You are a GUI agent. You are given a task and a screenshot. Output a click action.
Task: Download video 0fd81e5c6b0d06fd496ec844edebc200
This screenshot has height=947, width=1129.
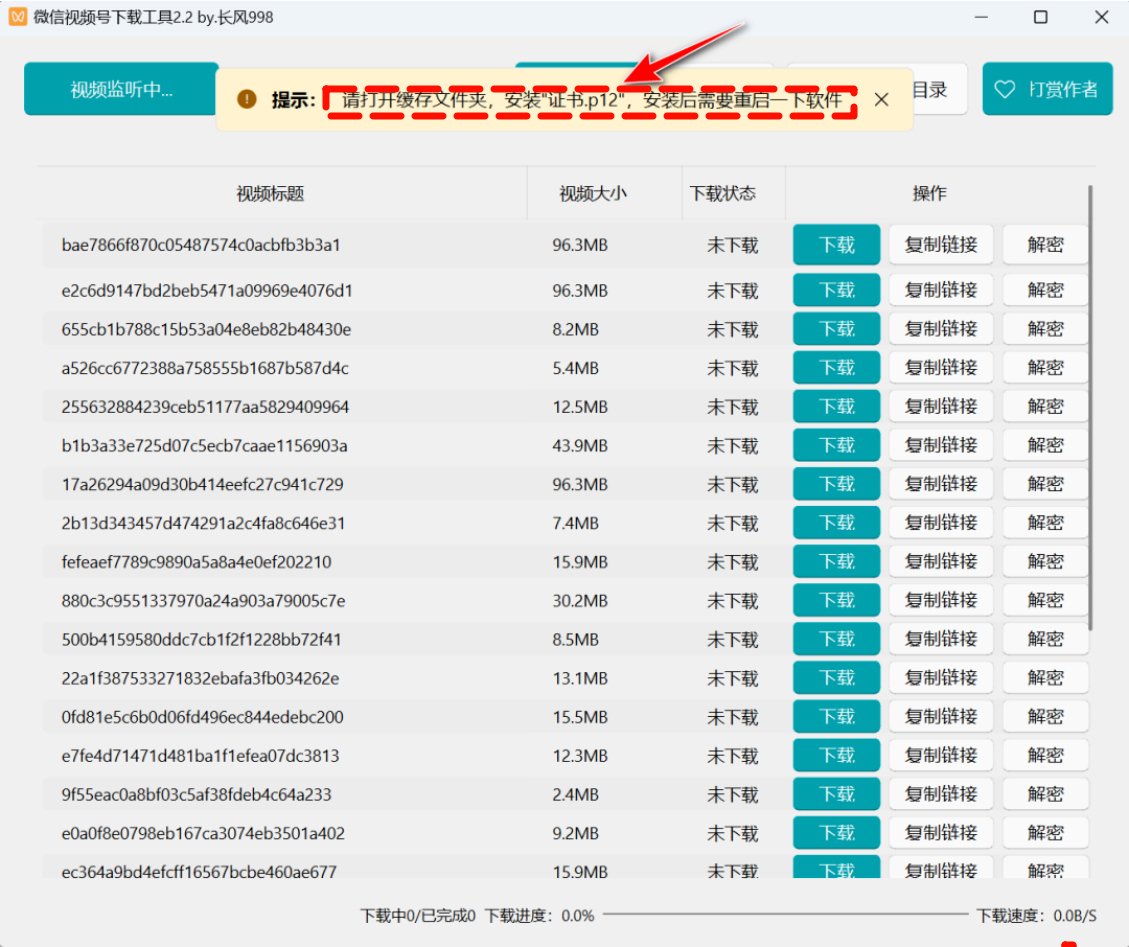coord(837,717)
